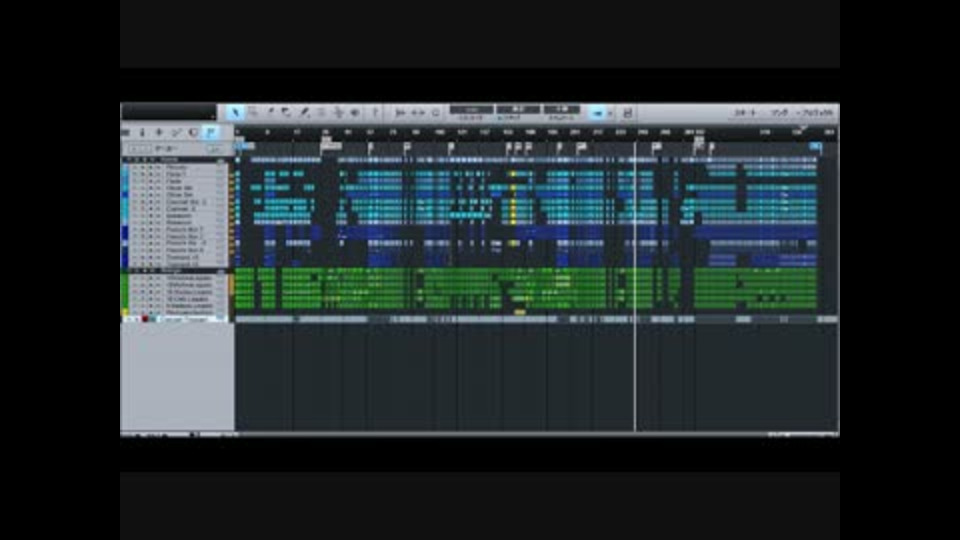Select the Range tool
Screen dimensions: 960x540
tap(252, 113)
